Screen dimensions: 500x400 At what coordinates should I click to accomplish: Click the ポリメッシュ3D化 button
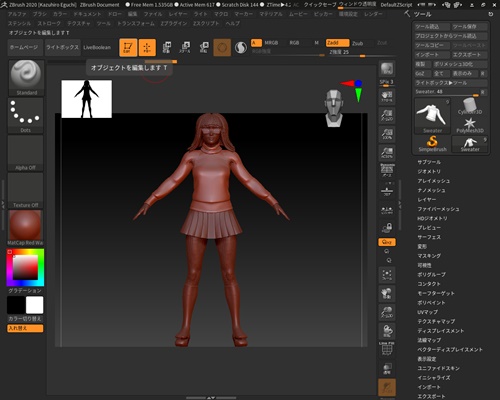[x=460, y=64]
